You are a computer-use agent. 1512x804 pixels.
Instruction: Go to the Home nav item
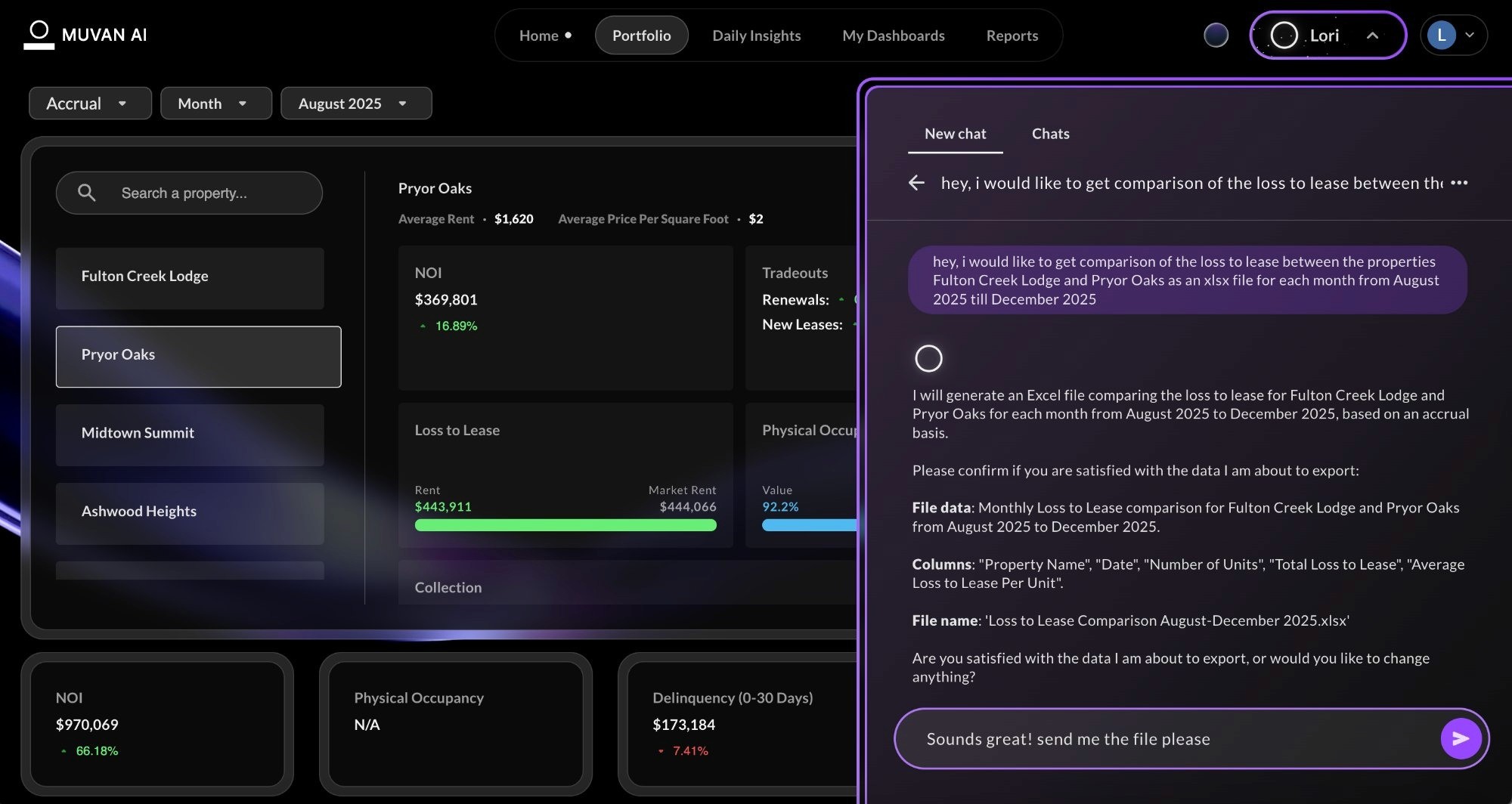545,36
